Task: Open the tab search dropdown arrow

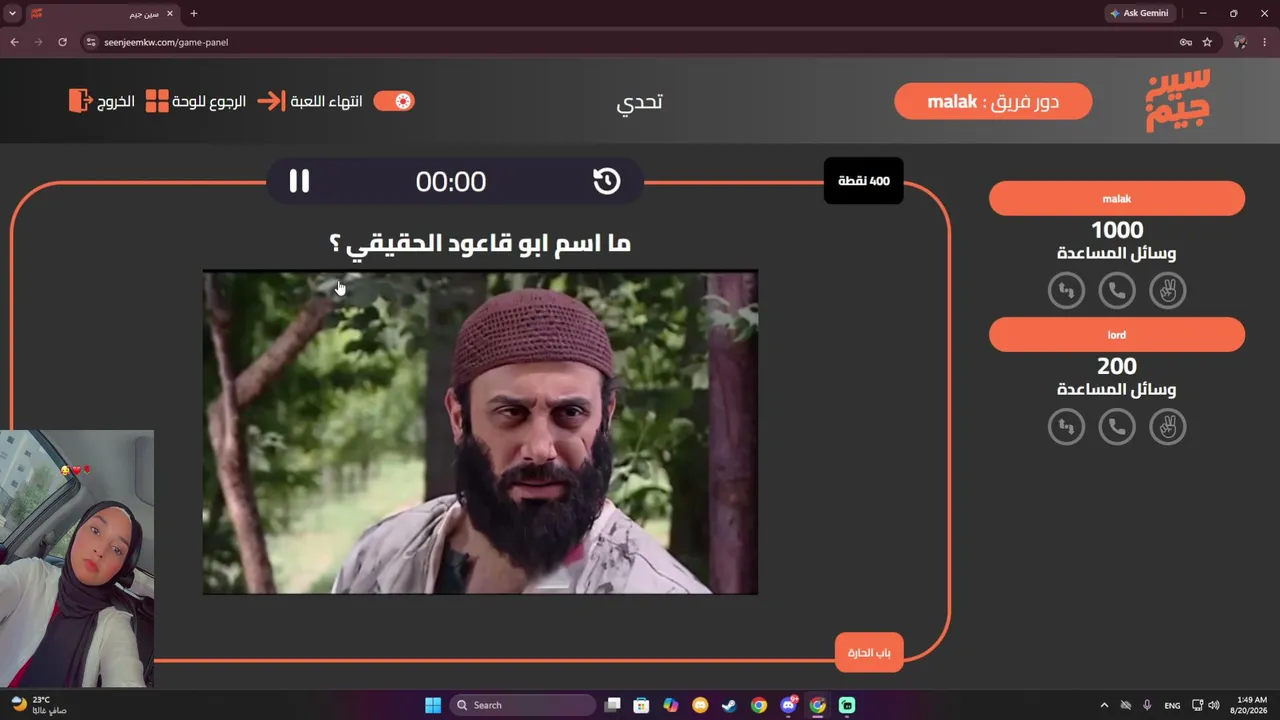Action: click(12, 13)
